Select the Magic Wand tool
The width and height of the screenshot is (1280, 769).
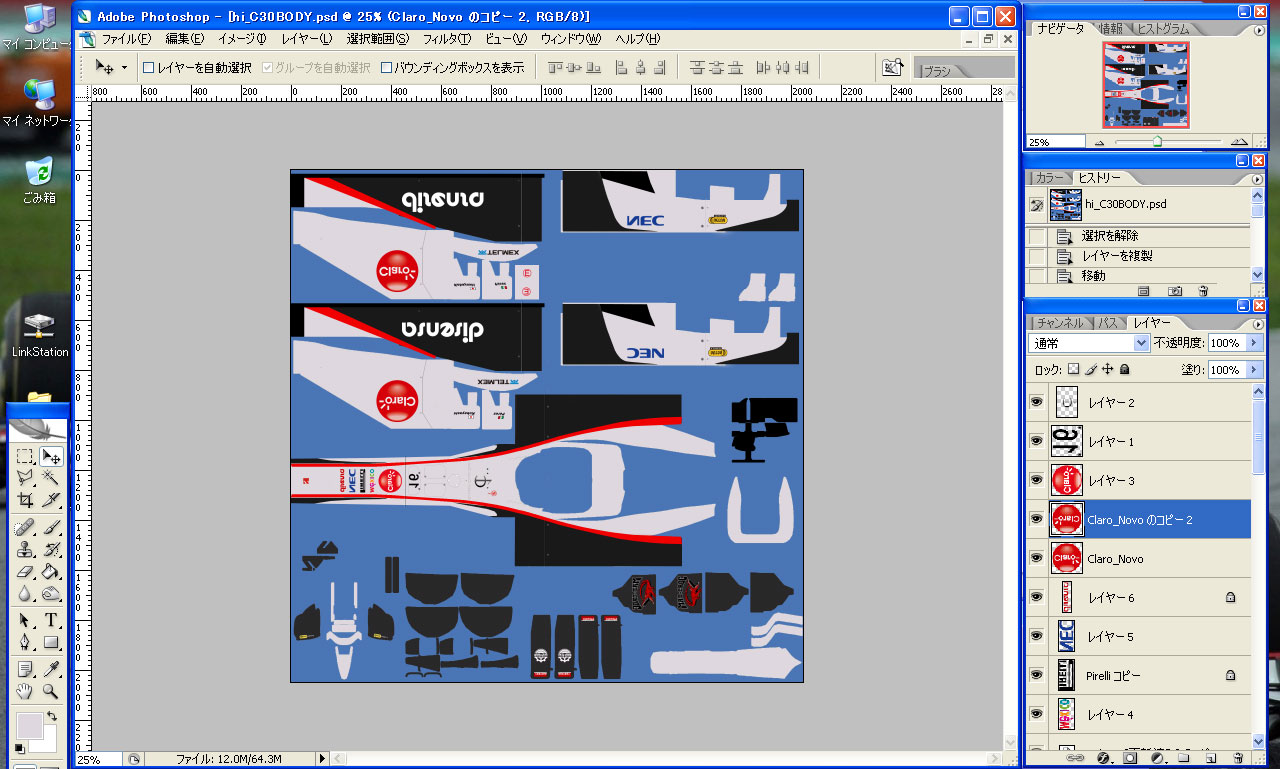click(x=51, y=479)
